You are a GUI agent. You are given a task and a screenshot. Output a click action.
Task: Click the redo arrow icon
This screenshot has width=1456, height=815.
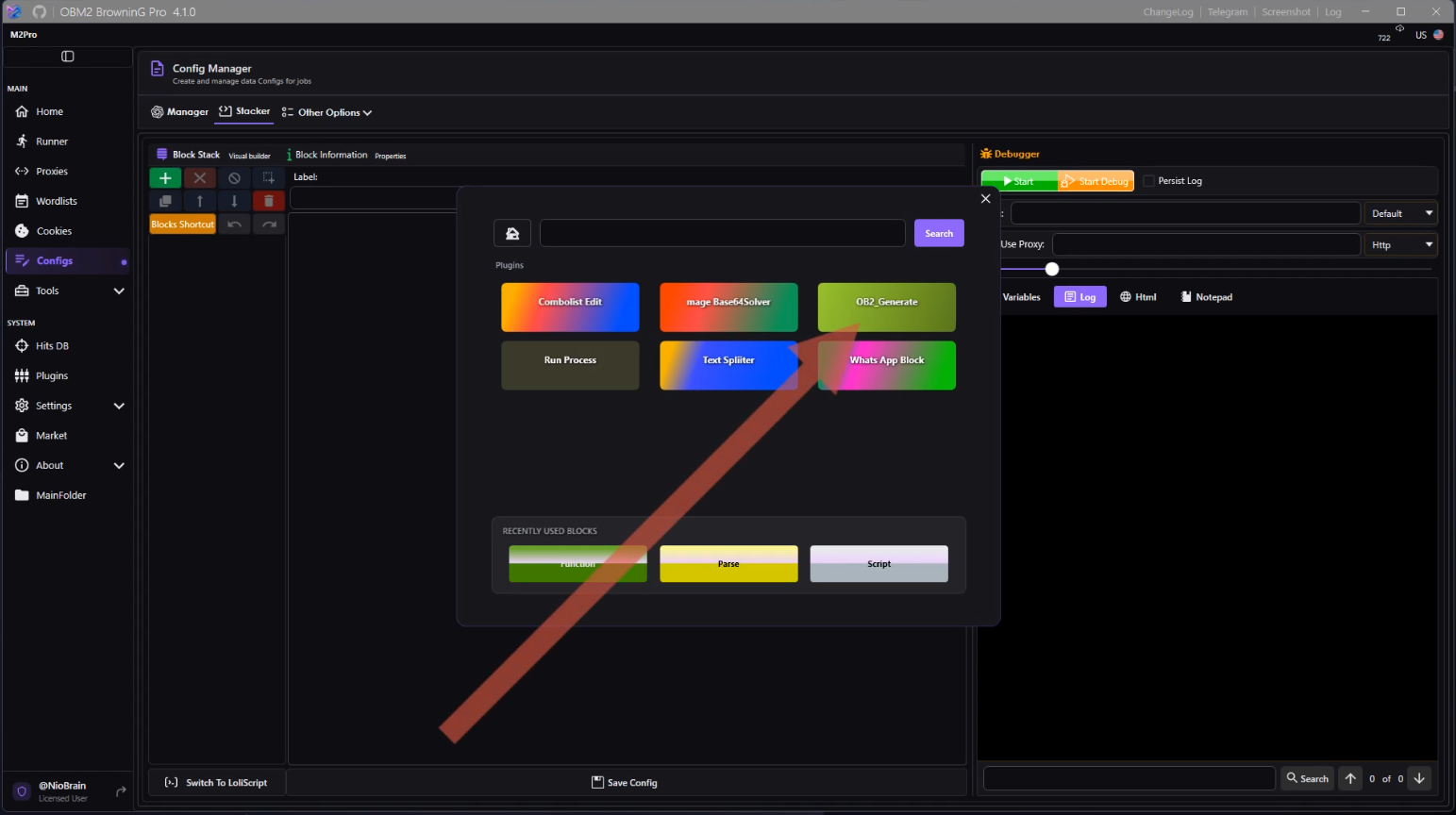tap(269, 225)
